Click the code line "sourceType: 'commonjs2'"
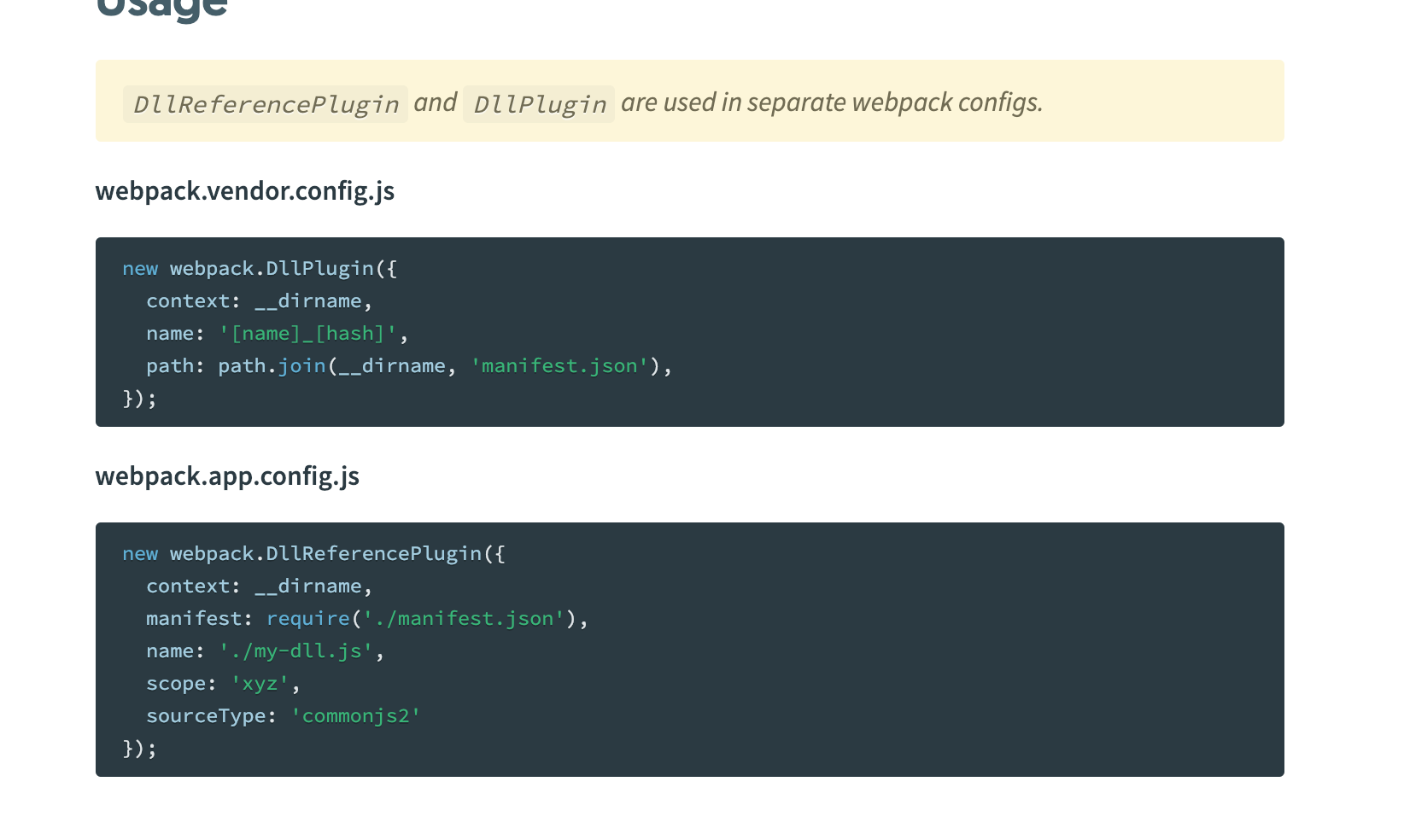The height and width of the screenshot is (840, 1404). point(284,716)
